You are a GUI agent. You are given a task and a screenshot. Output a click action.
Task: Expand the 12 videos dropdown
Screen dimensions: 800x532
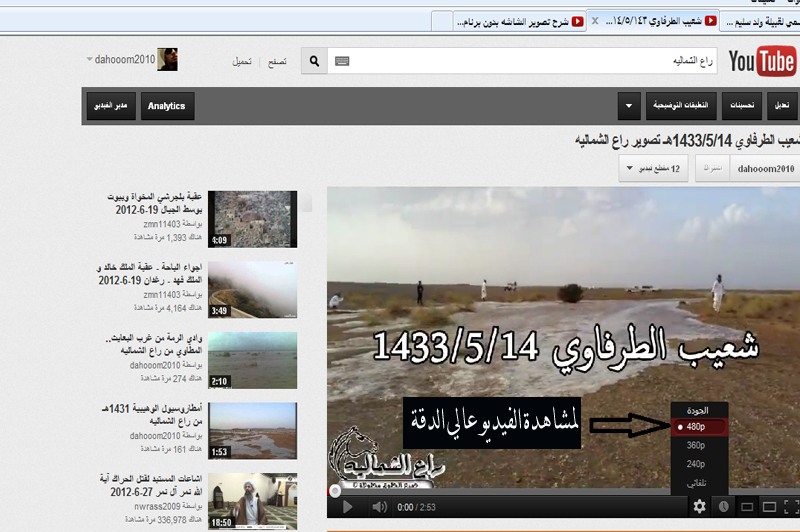(654, 168)
